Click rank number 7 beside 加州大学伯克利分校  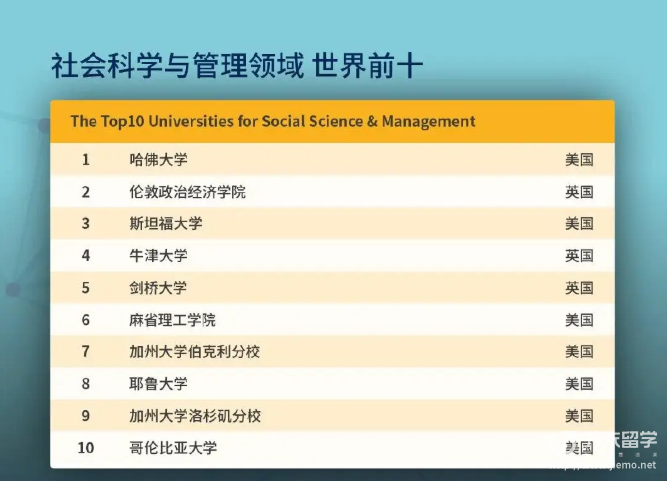pos(86,352)
